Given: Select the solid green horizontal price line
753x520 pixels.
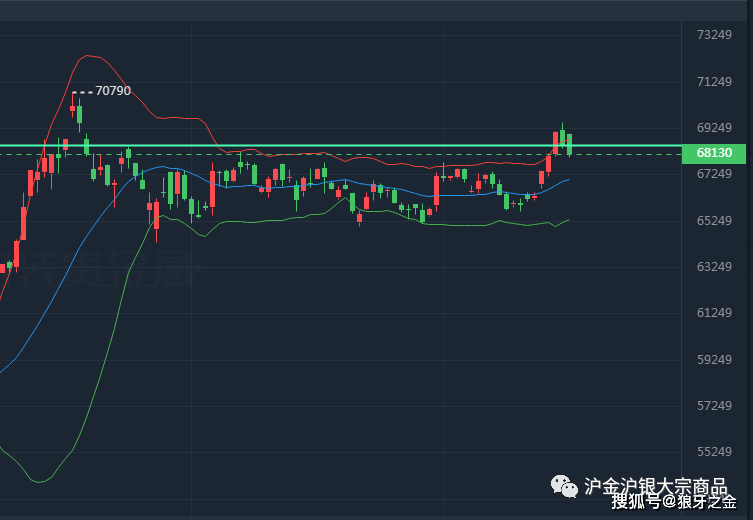Looking at the screenshot, I should point(341,145).
